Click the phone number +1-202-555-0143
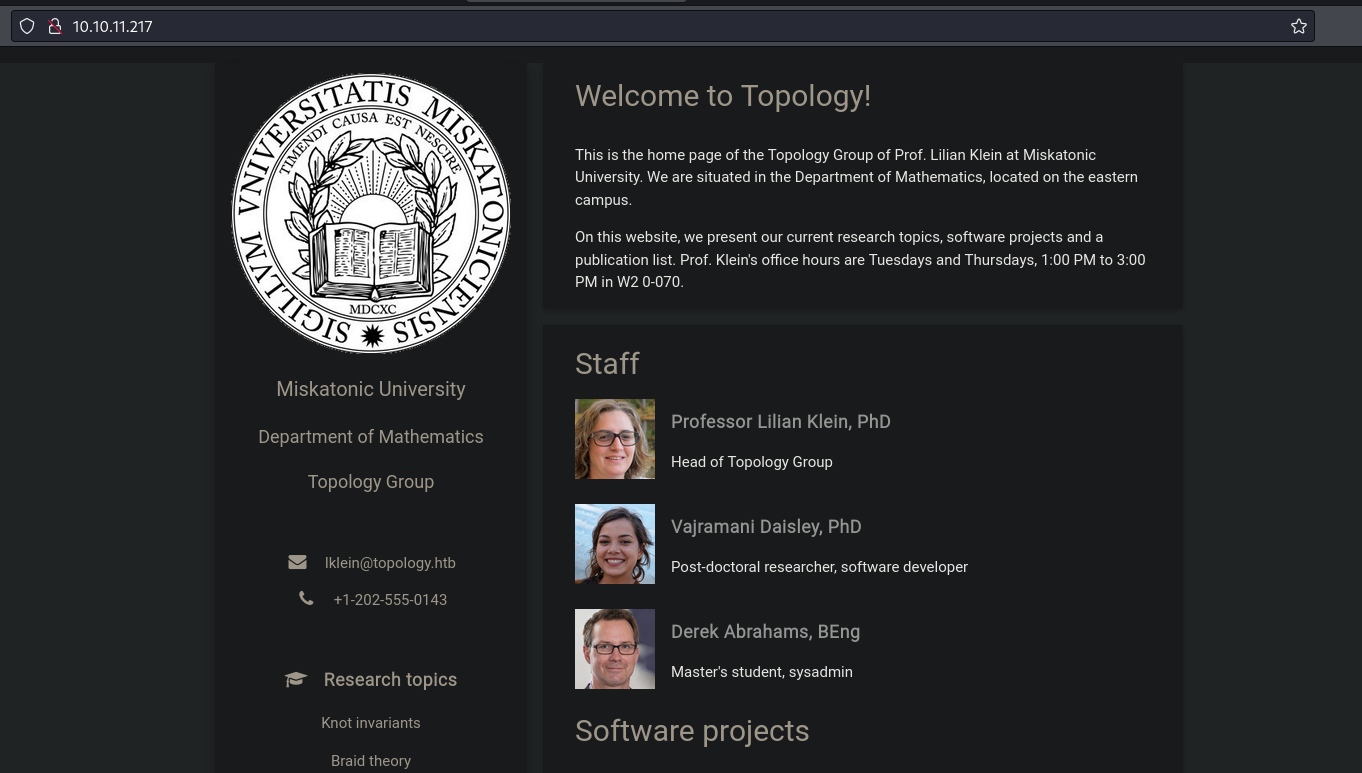Image resolution: width=1362 pixels, height=773 pixels. point(390,600)
